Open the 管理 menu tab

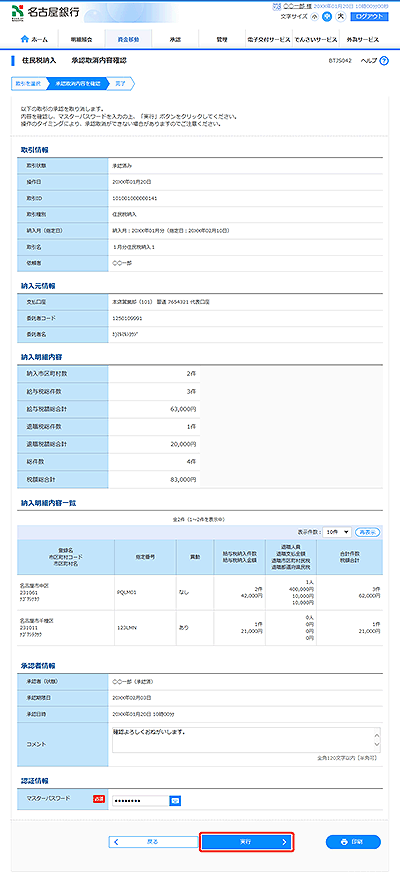coord(222,40)
